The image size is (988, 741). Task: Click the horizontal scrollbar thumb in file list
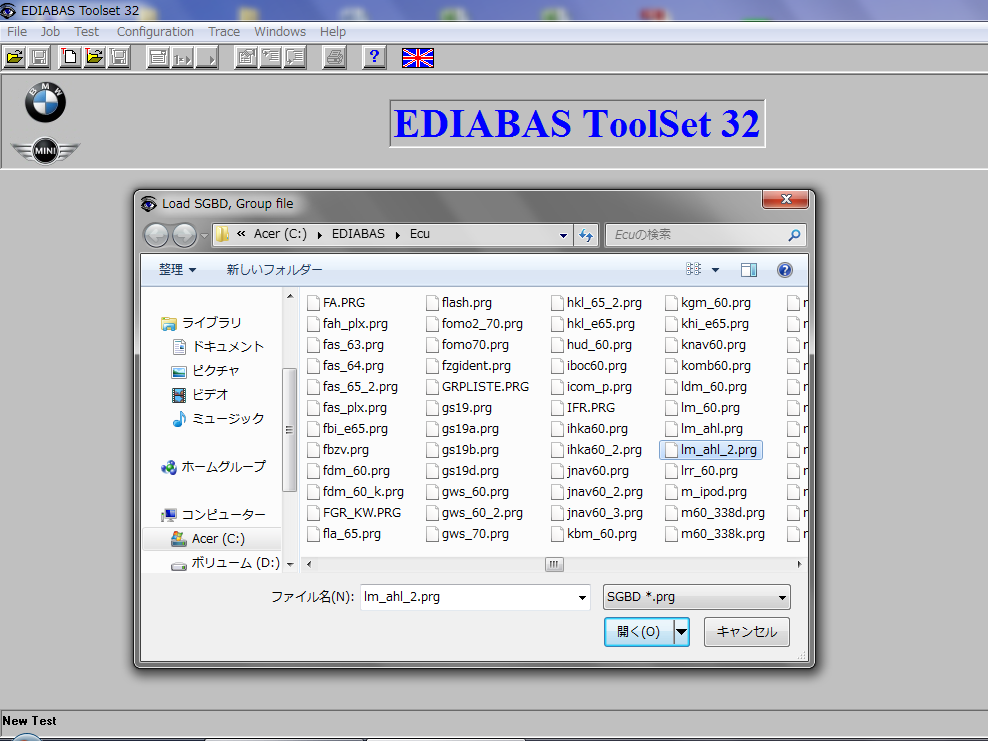click(554, 564)
